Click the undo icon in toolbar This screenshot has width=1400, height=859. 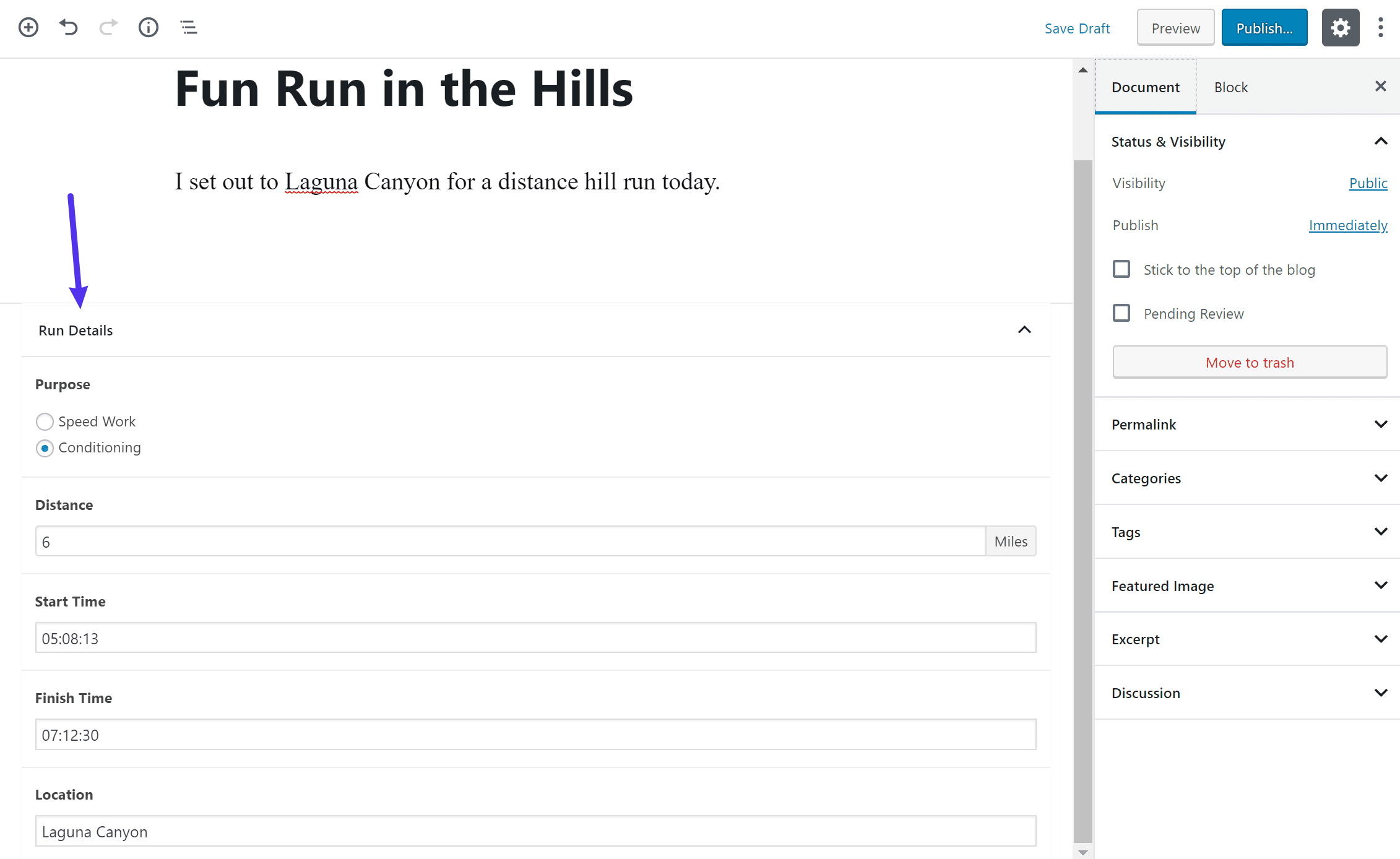(67, 27)
